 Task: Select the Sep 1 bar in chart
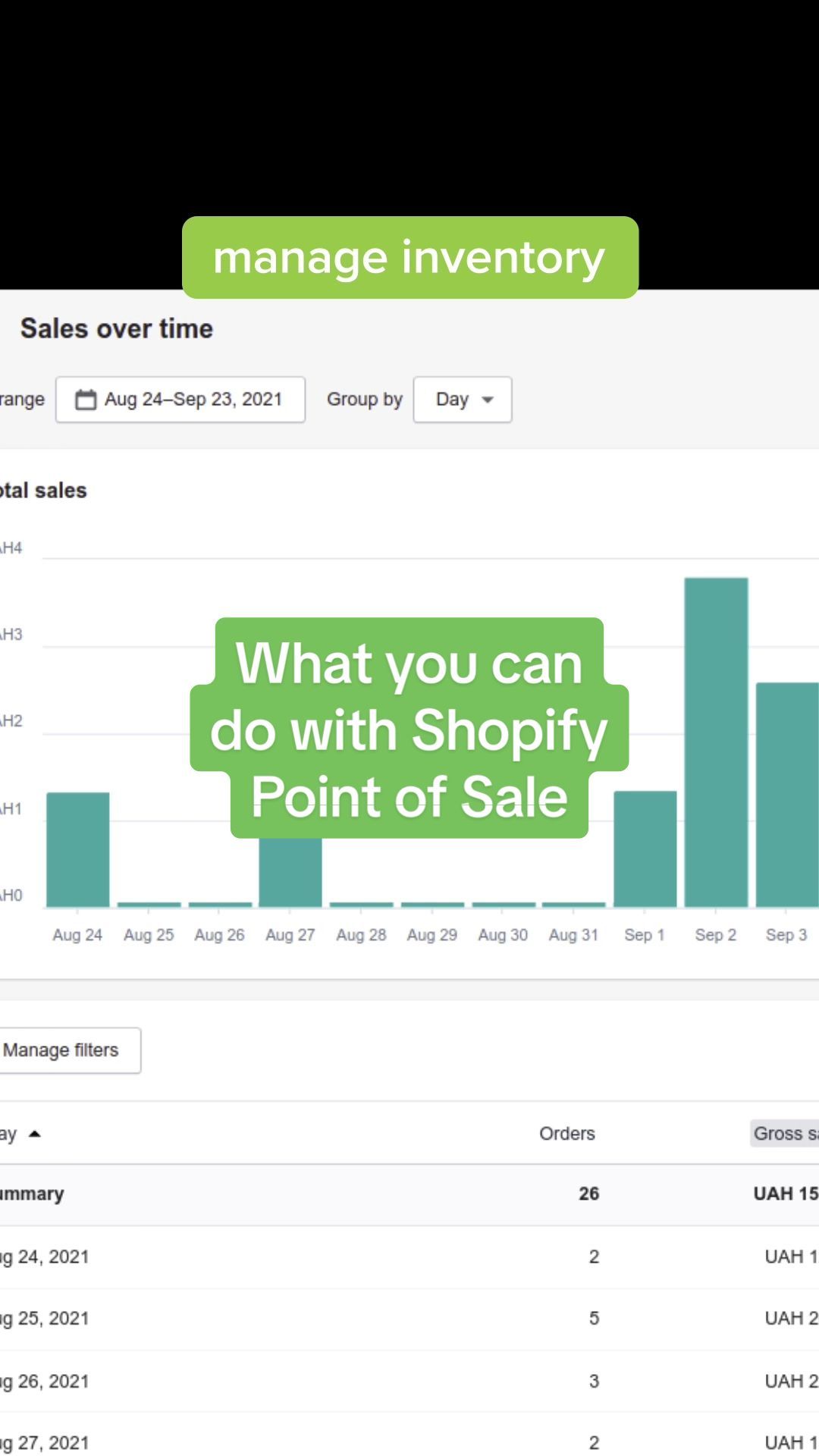click(645, 849)
